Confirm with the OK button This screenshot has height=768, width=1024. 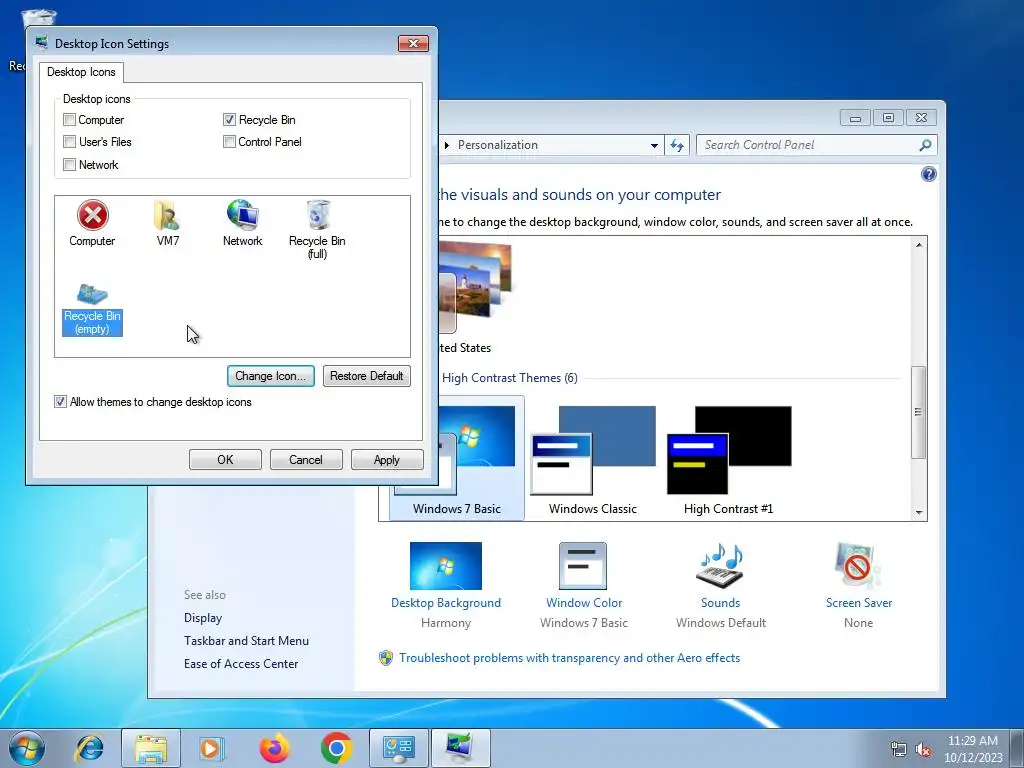pos(225,460)
